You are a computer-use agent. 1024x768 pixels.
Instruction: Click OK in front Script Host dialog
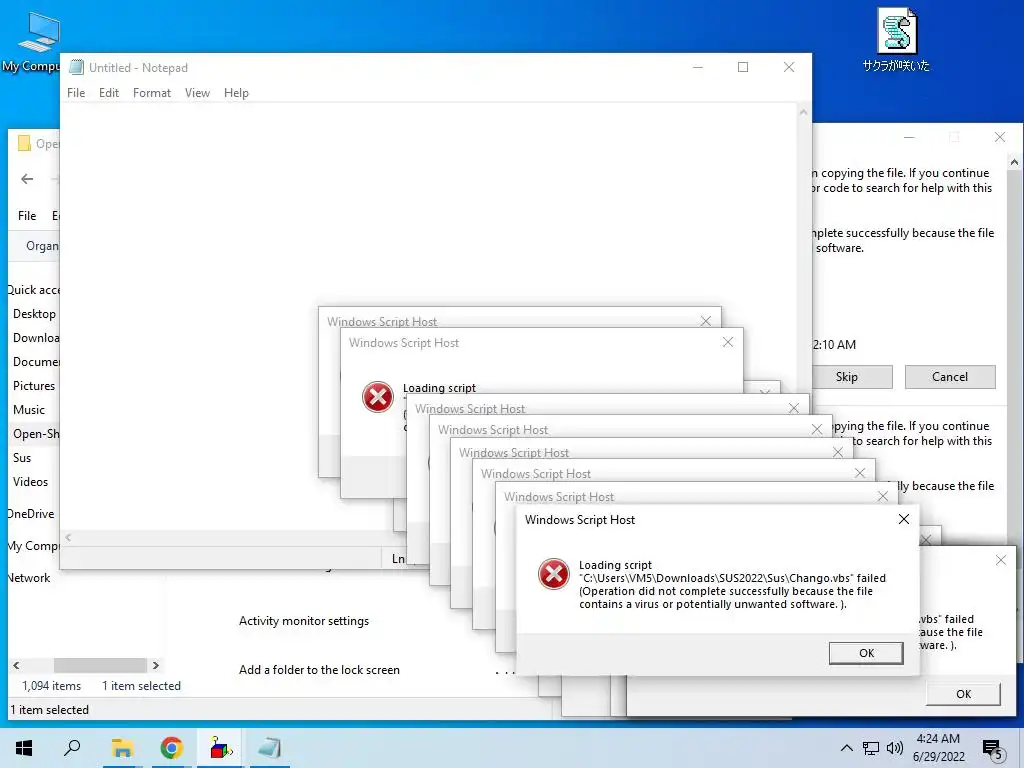[866, 653]
